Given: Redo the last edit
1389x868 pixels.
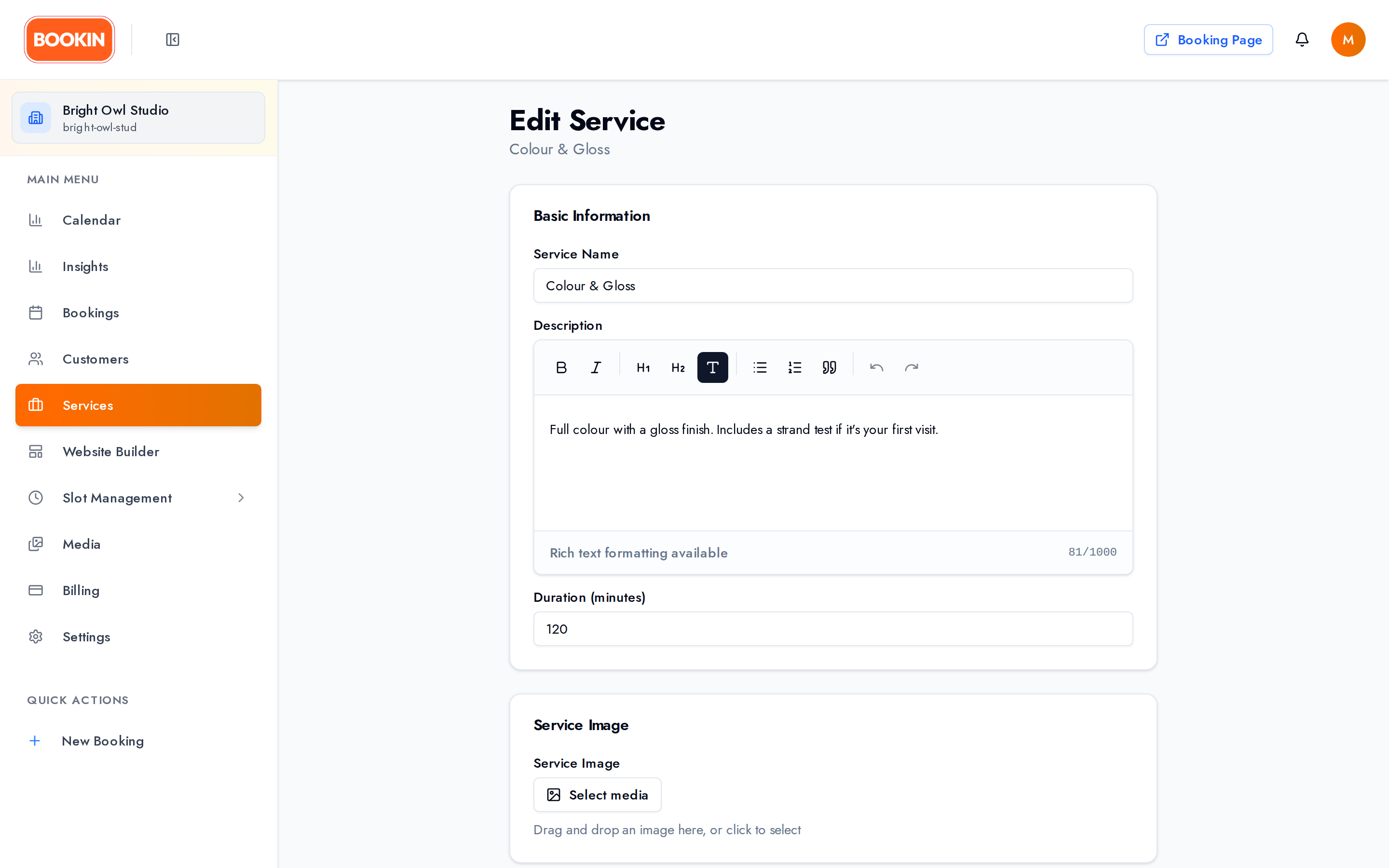Looking at the screenshot, I should click(912, 367).
